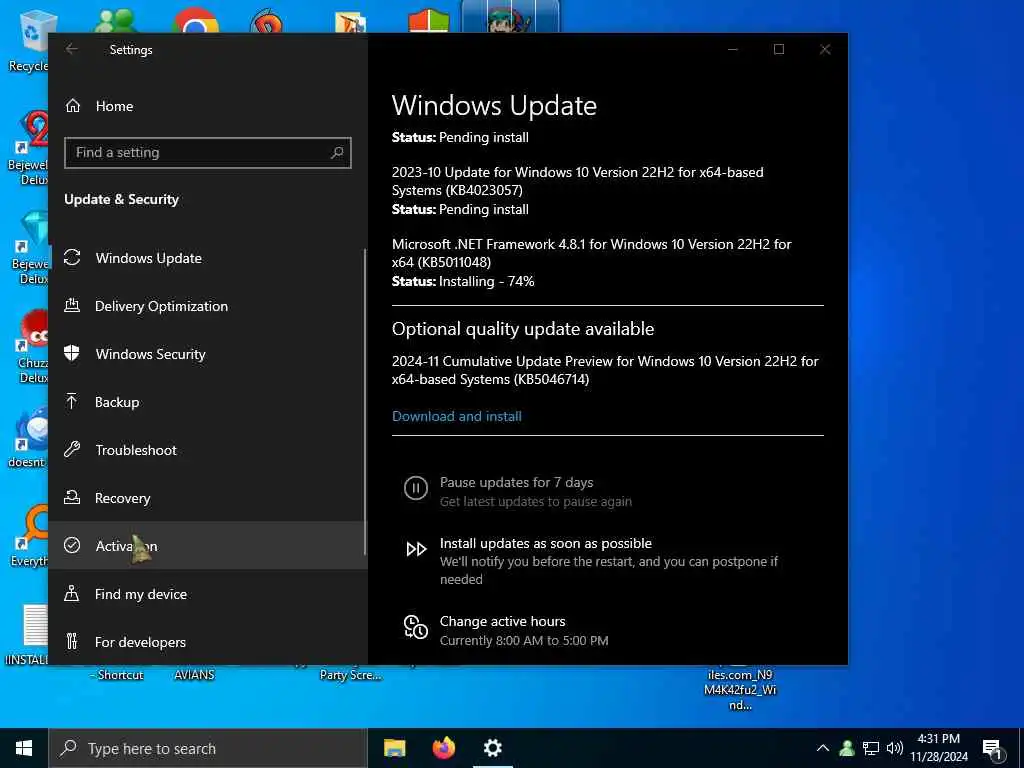Open the Windows Start menu

[x=24, y=748]
